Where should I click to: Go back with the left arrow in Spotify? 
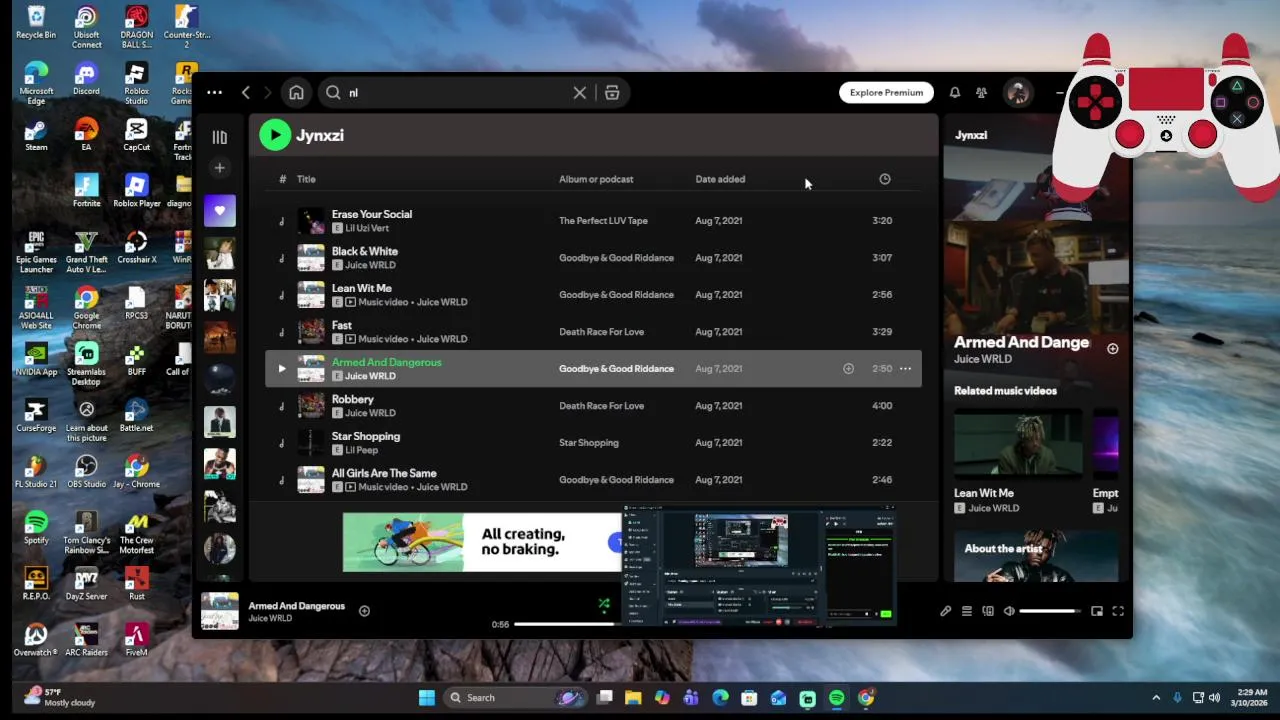pyautogui.click(x=246, y=92)
